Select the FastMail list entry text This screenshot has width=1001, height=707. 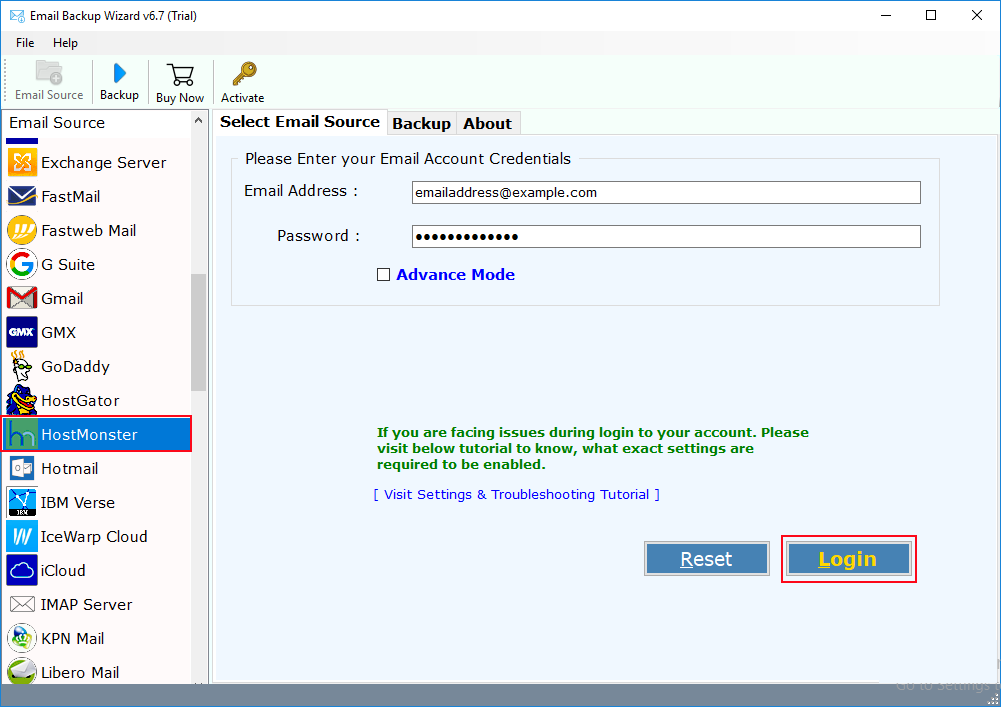point(70,197)
